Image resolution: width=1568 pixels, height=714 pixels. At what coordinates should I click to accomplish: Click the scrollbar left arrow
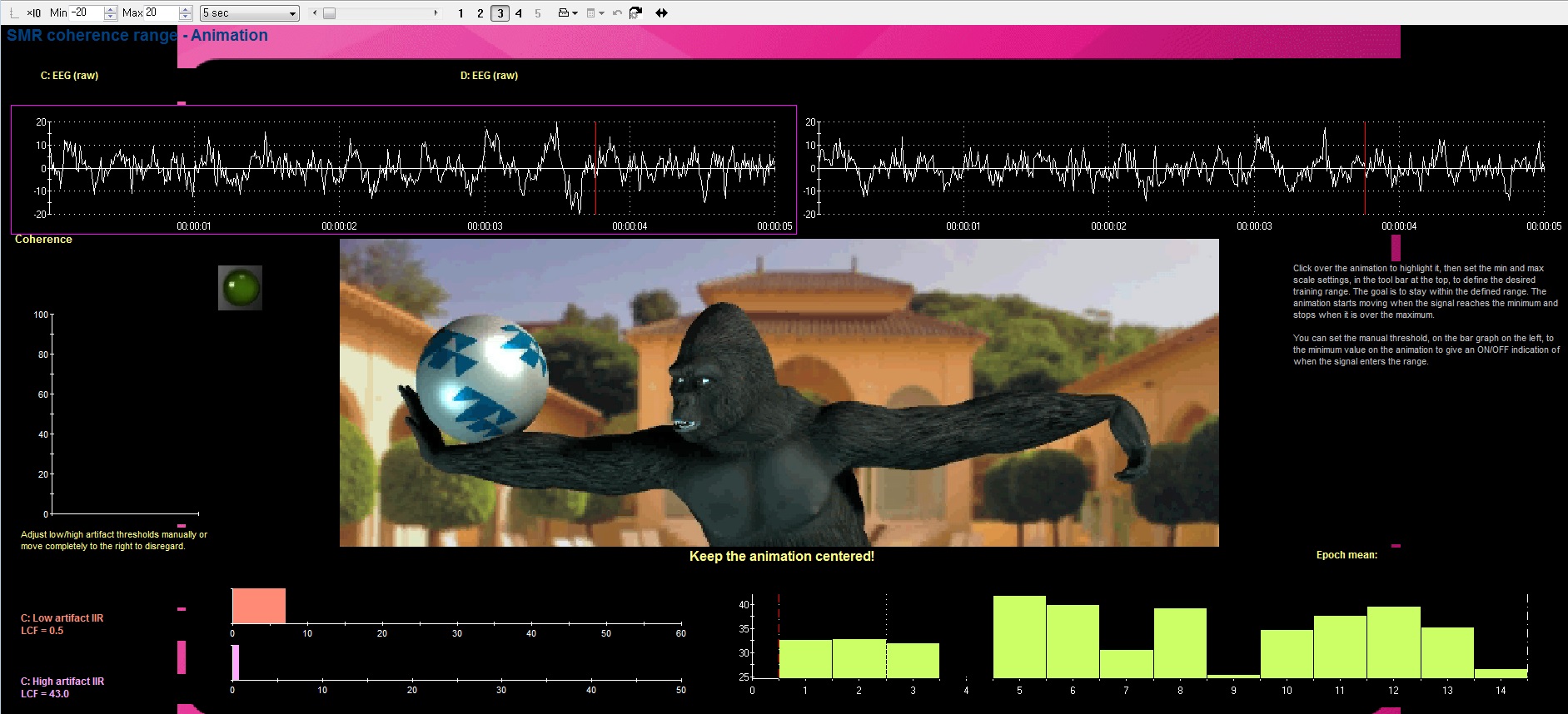pyautogui.click(x=314, y=13)
